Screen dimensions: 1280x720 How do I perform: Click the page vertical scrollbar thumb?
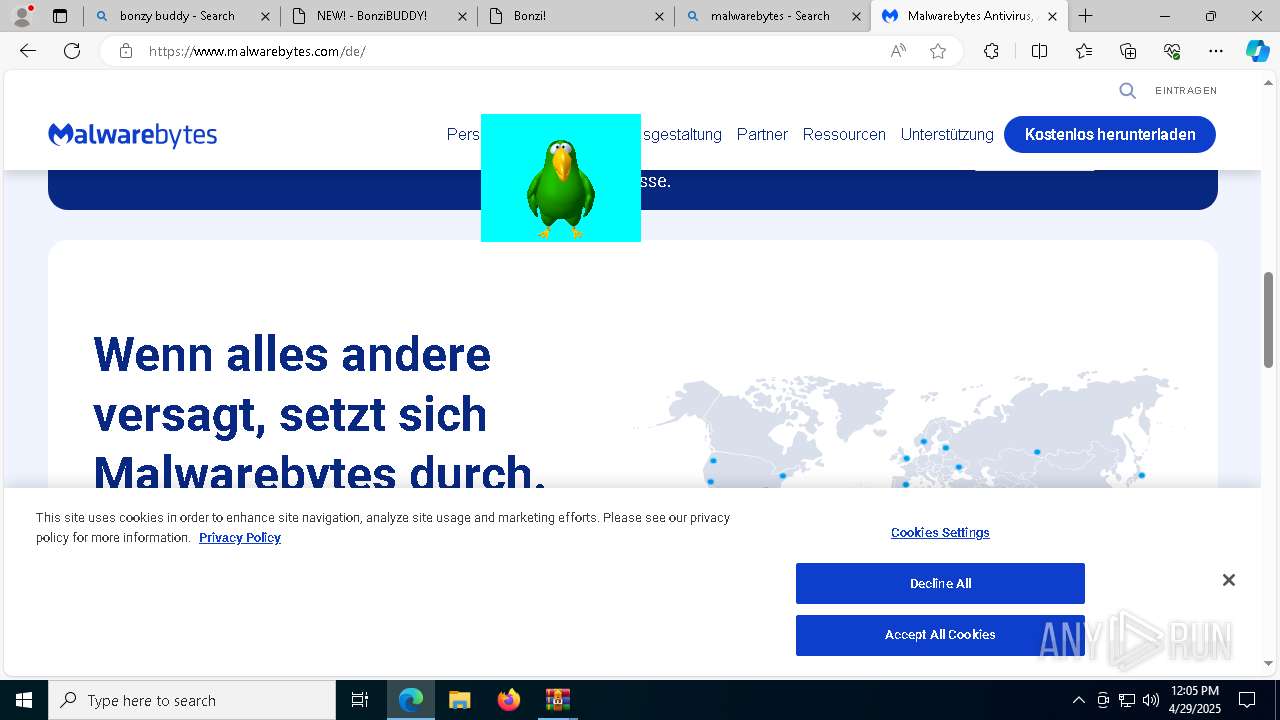tap(1269, 319)
